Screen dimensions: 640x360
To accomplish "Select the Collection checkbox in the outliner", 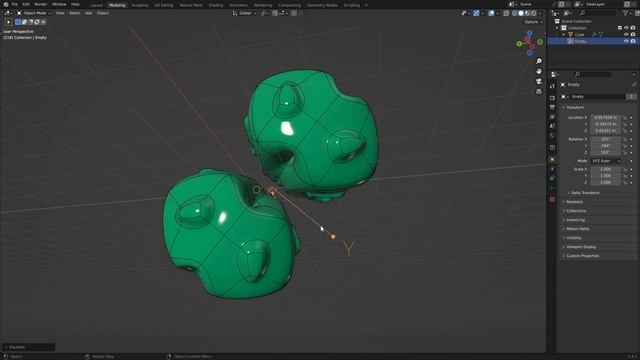I will [x=620, y=28].
